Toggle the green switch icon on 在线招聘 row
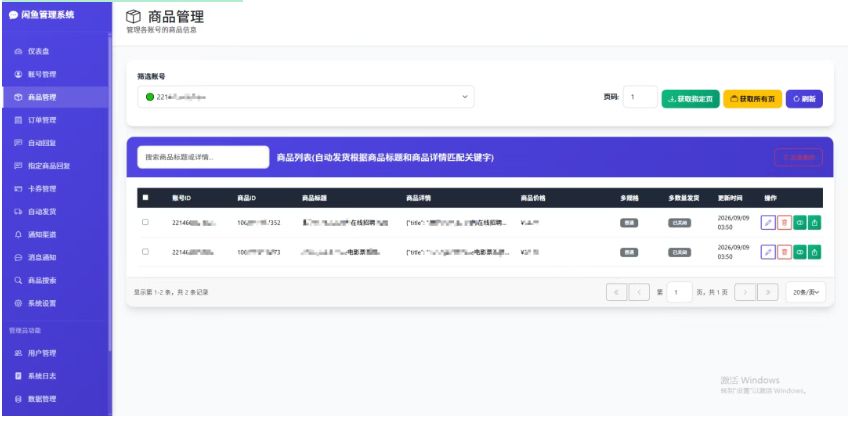This screenshot has width=850, height=421. (800, 222)
